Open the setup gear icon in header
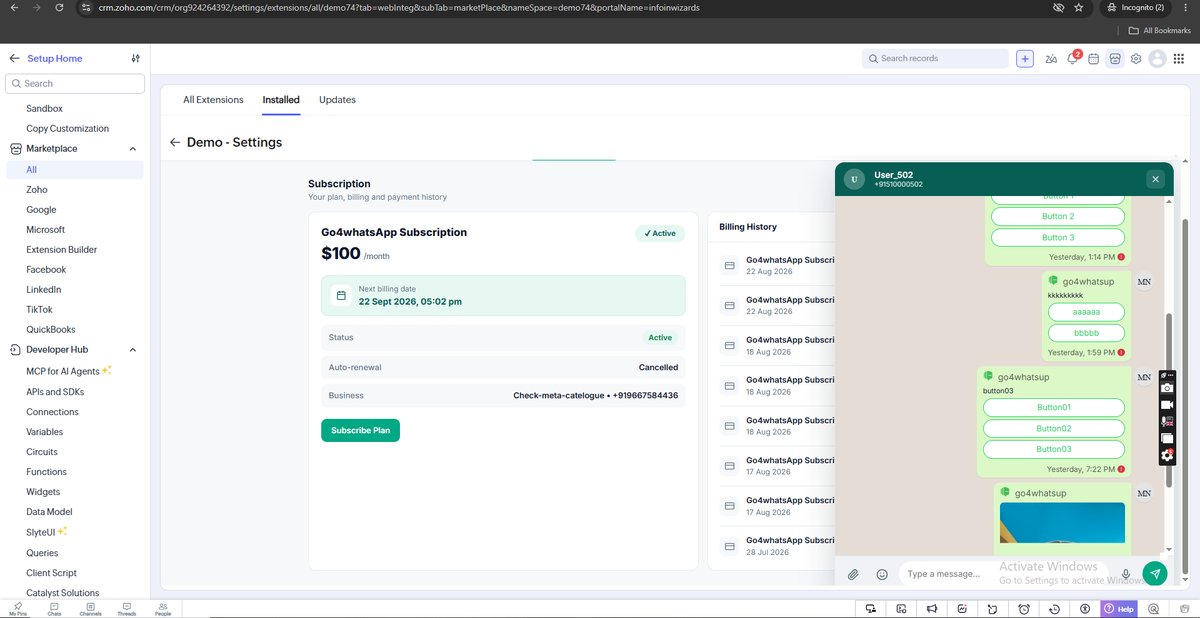This screenshot has height=618, width=1200. pyautogui.click(x=1136, y=59)
